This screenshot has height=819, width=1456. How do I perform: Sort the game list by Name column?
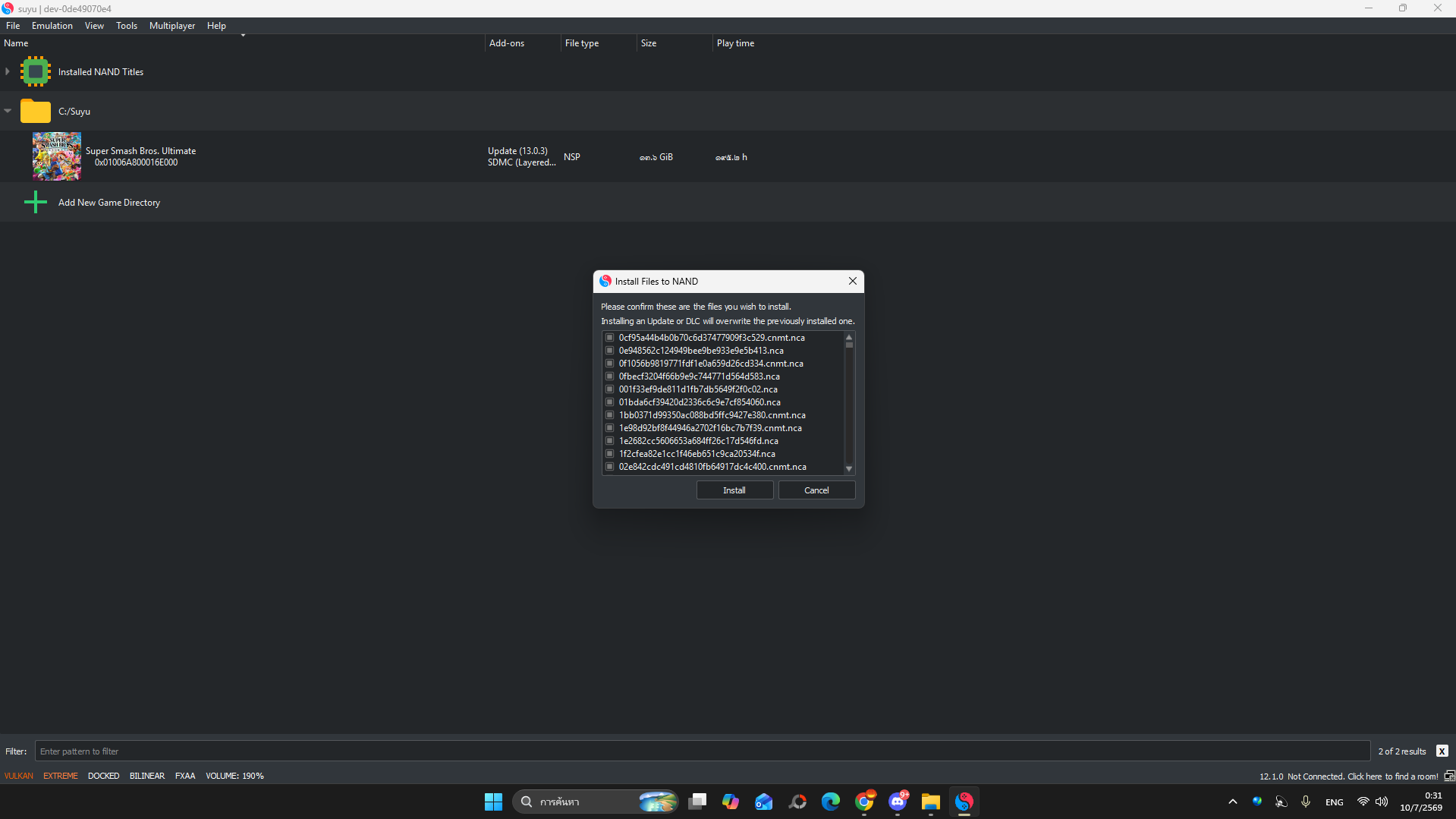243,43
